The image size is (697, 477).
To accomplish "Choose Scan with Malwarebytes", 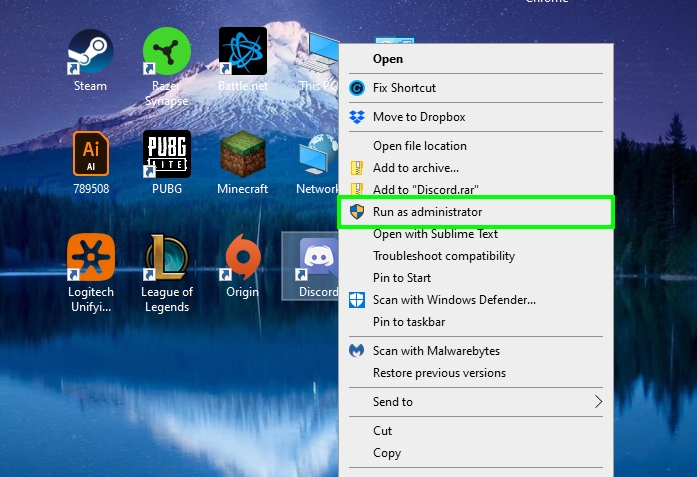I will coord(436,351).
